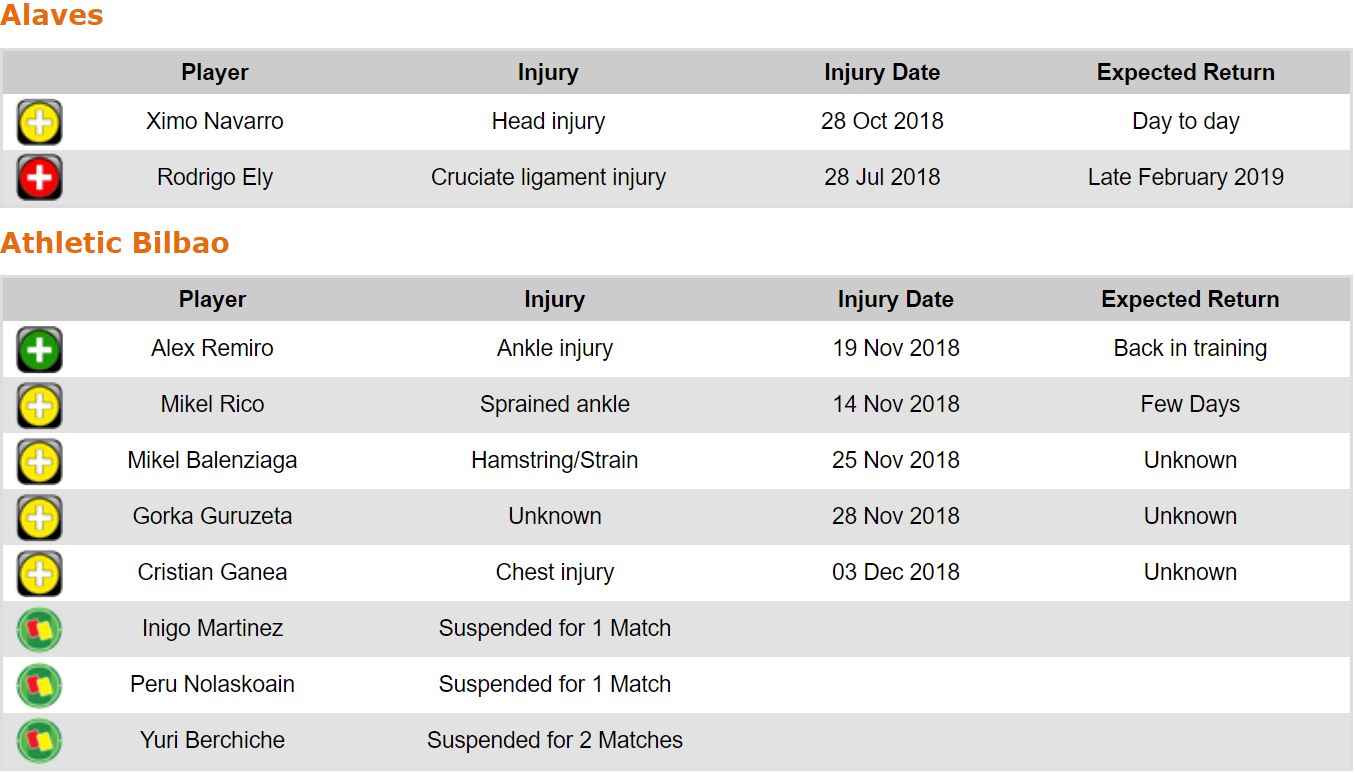Click yellow injury icon beside Ximo Navarro
Screen dimensions: 1355x773
click(39, 122)
